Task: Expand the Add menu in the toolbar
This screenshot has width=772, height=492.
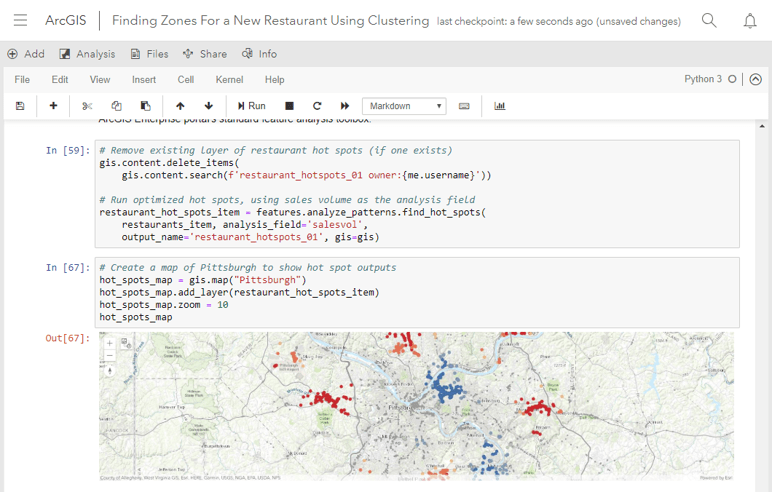Action: pyautogui.click(x=26, y=54)
